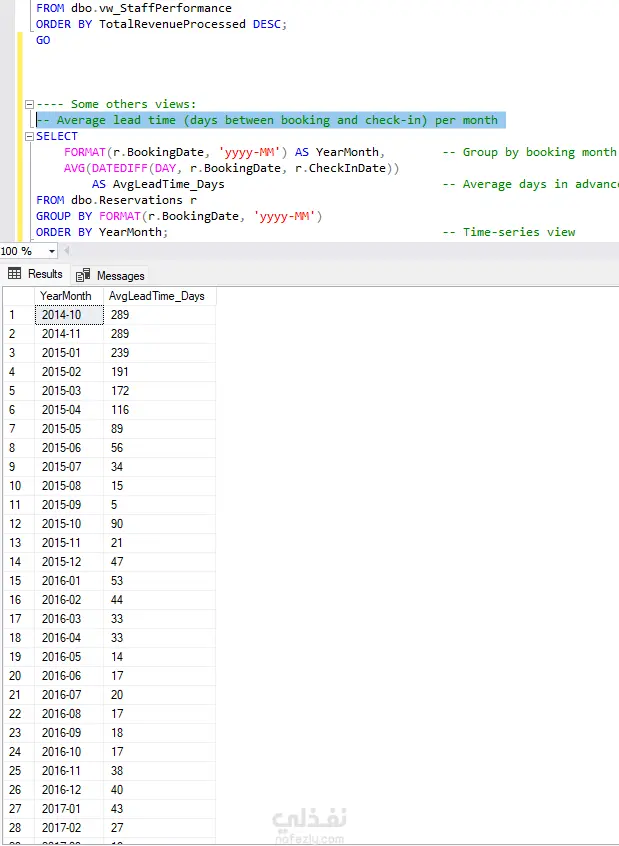Select the cell 2015-04
619x846 pixels.
tap(69, 410)
